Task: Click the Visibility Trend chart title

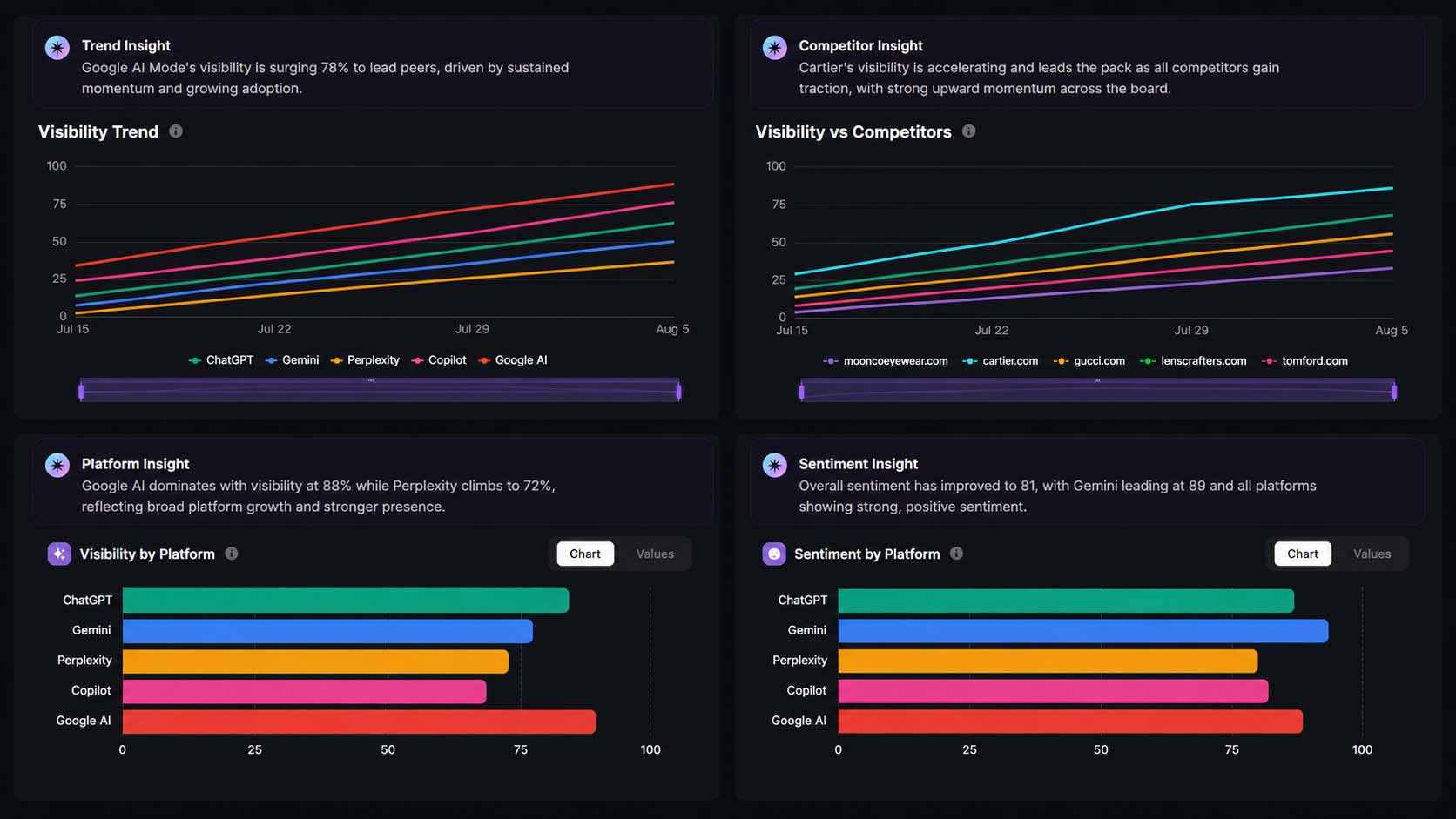Action: [98, 131]
